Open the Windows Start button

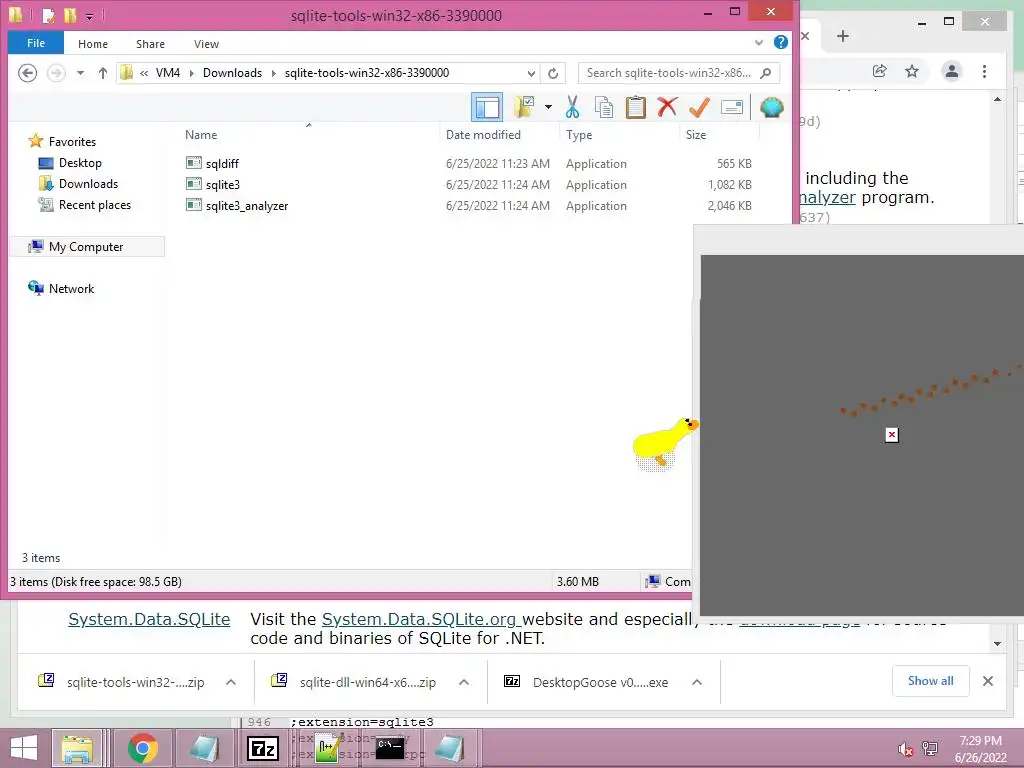click(24, 748)
